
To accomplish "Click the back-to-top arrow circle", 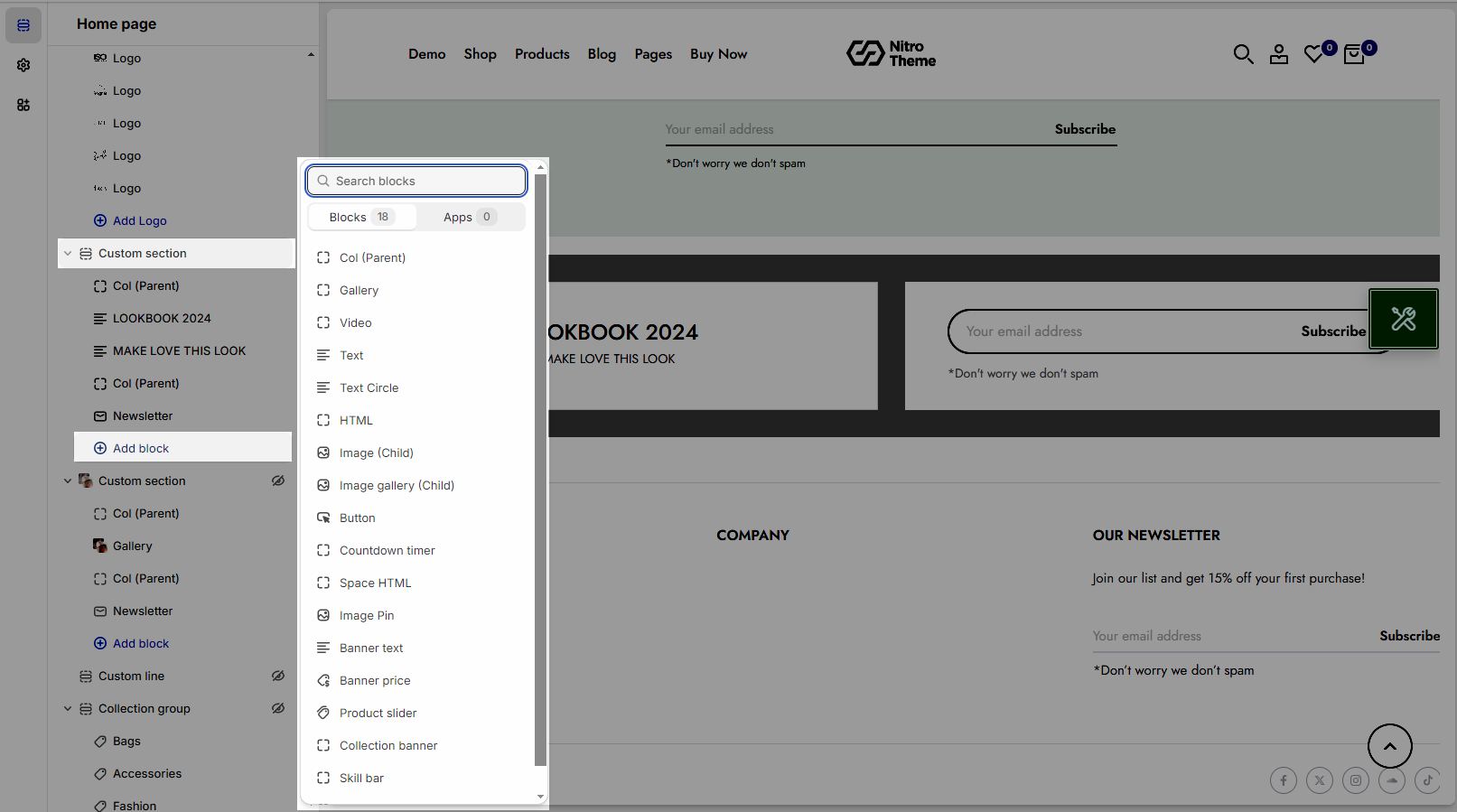I will point(1390,746).
